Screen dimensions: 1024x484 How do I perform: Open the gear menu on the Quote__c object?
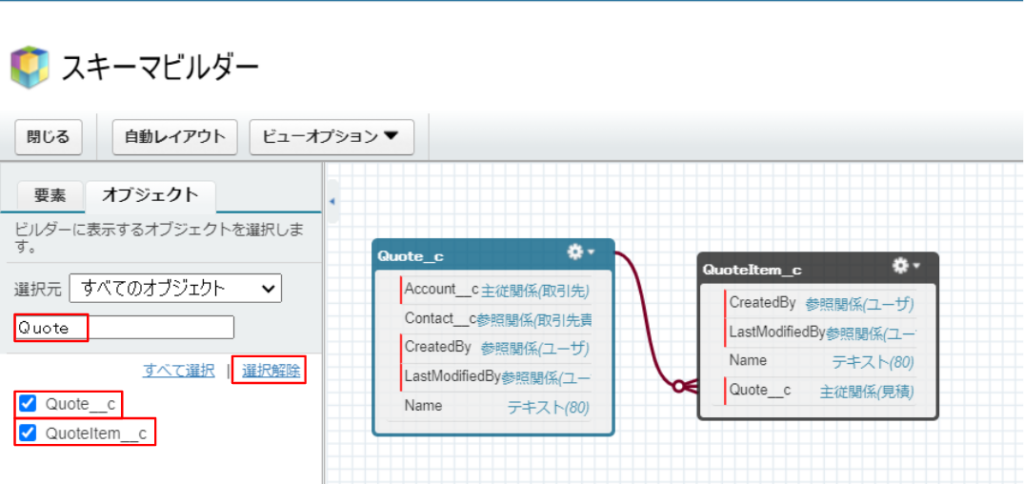(581, 252)
